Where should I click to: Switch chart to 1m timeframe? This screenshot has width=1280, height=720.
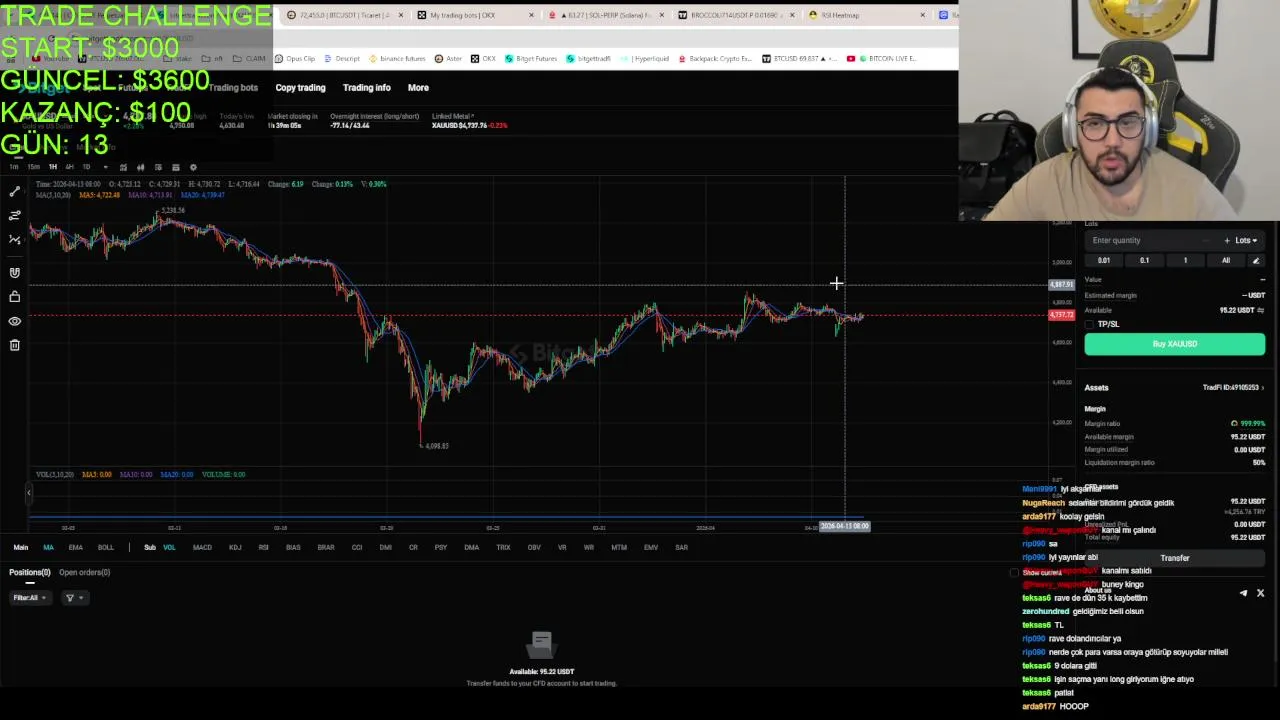click(x=14, y=167)
